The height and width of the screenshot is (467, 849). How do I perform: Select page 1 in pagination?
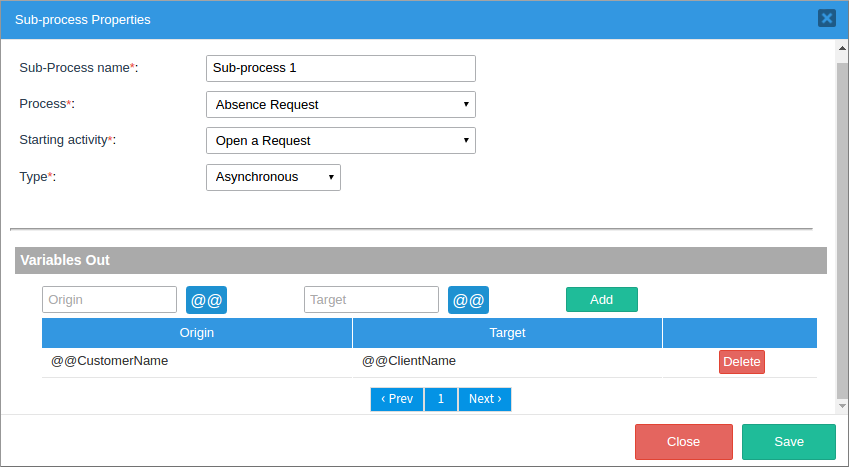coord(441,399)
